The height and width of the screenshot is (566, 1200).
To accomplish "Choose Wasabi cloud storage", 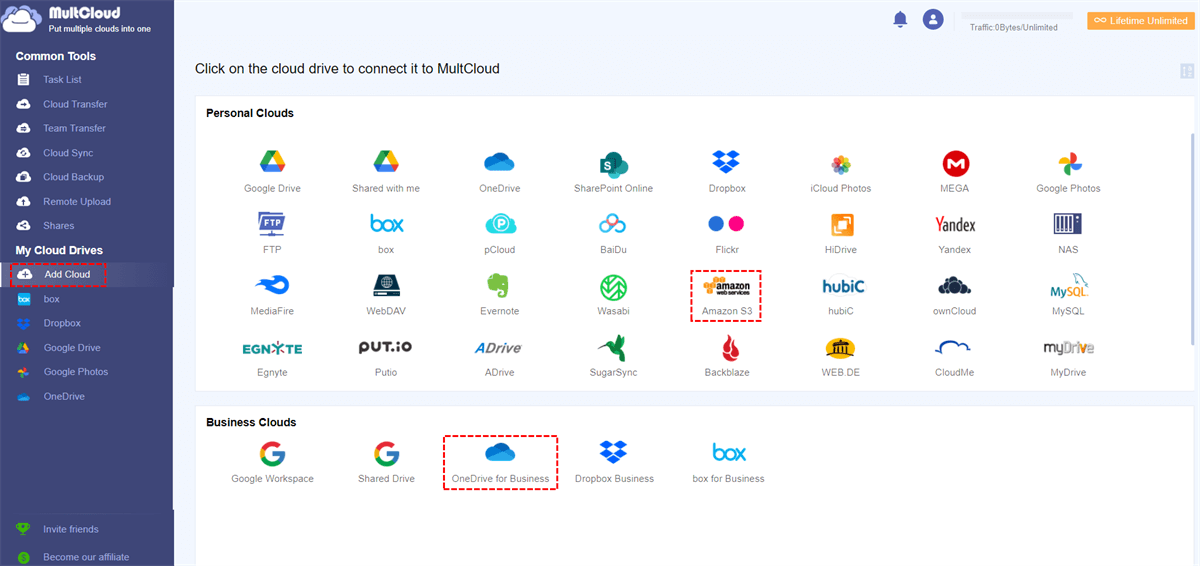I will tap(613, 294).
